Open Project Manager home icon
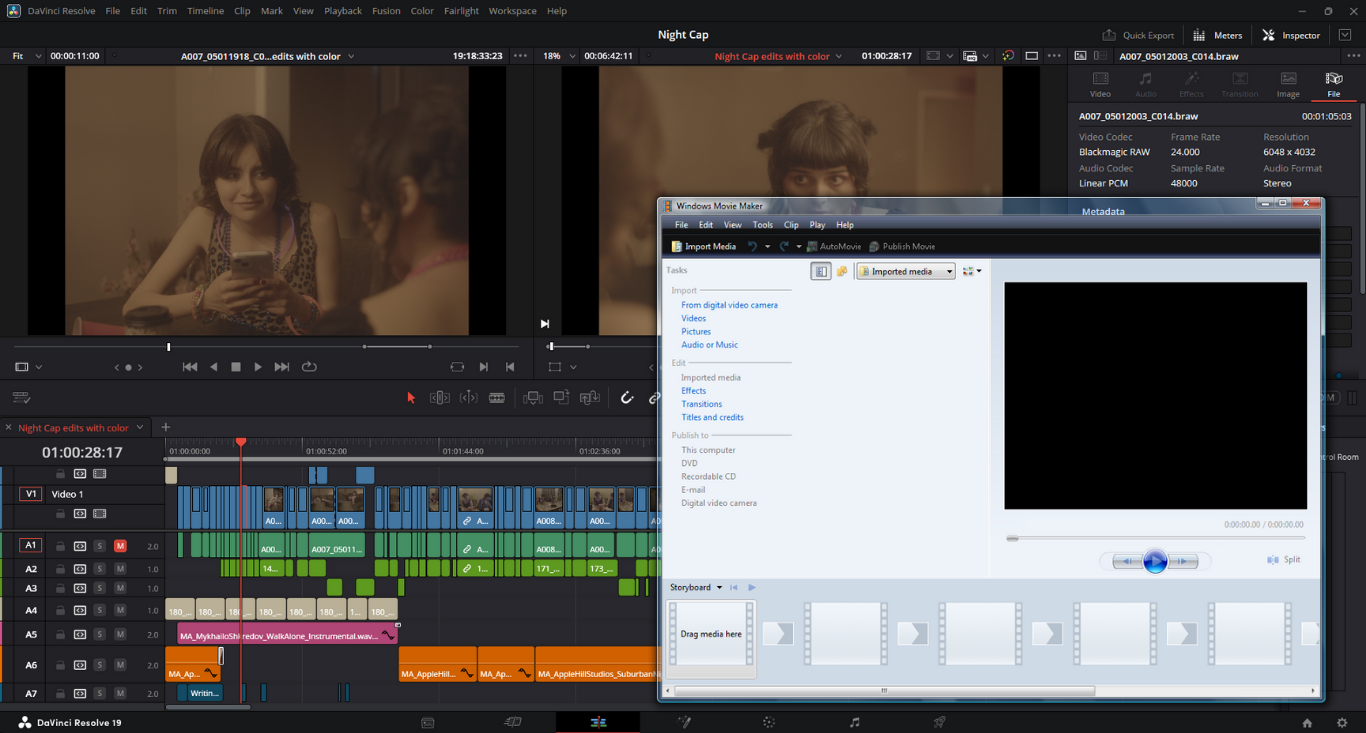The image size is (1366, 733). [x=1307, y=722]
